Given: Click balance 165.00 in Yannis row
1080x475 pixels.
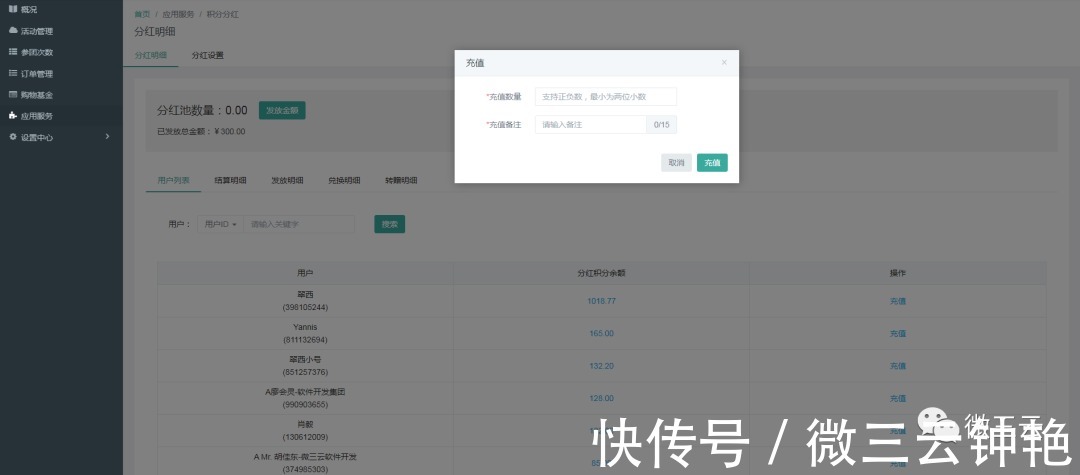Looking at the screenshot, I should (601, 334).
